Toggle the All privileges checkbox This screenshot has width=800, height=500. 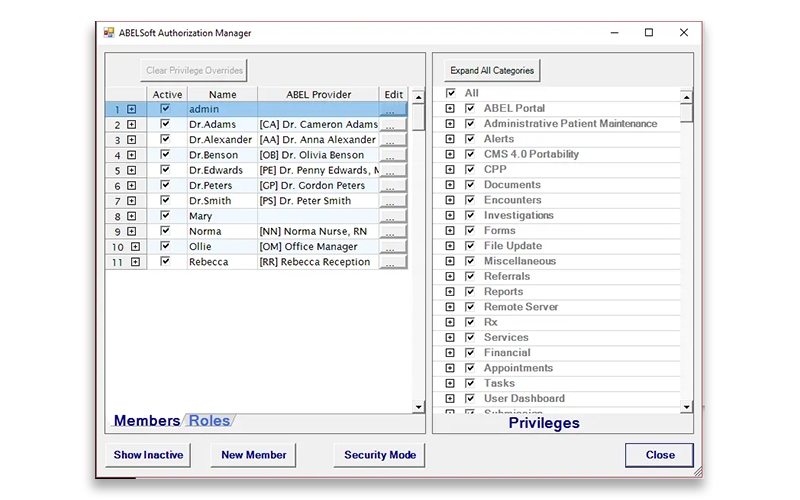(x=451, y=93)
